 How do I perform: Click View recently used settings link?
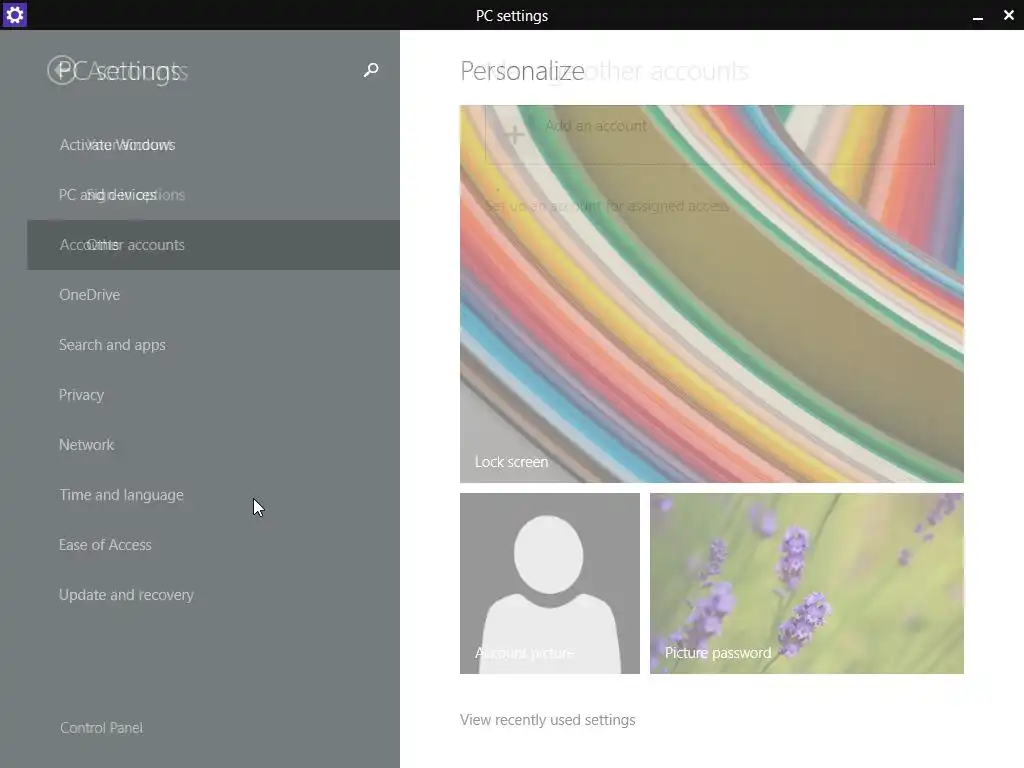[x=547, y=720]
